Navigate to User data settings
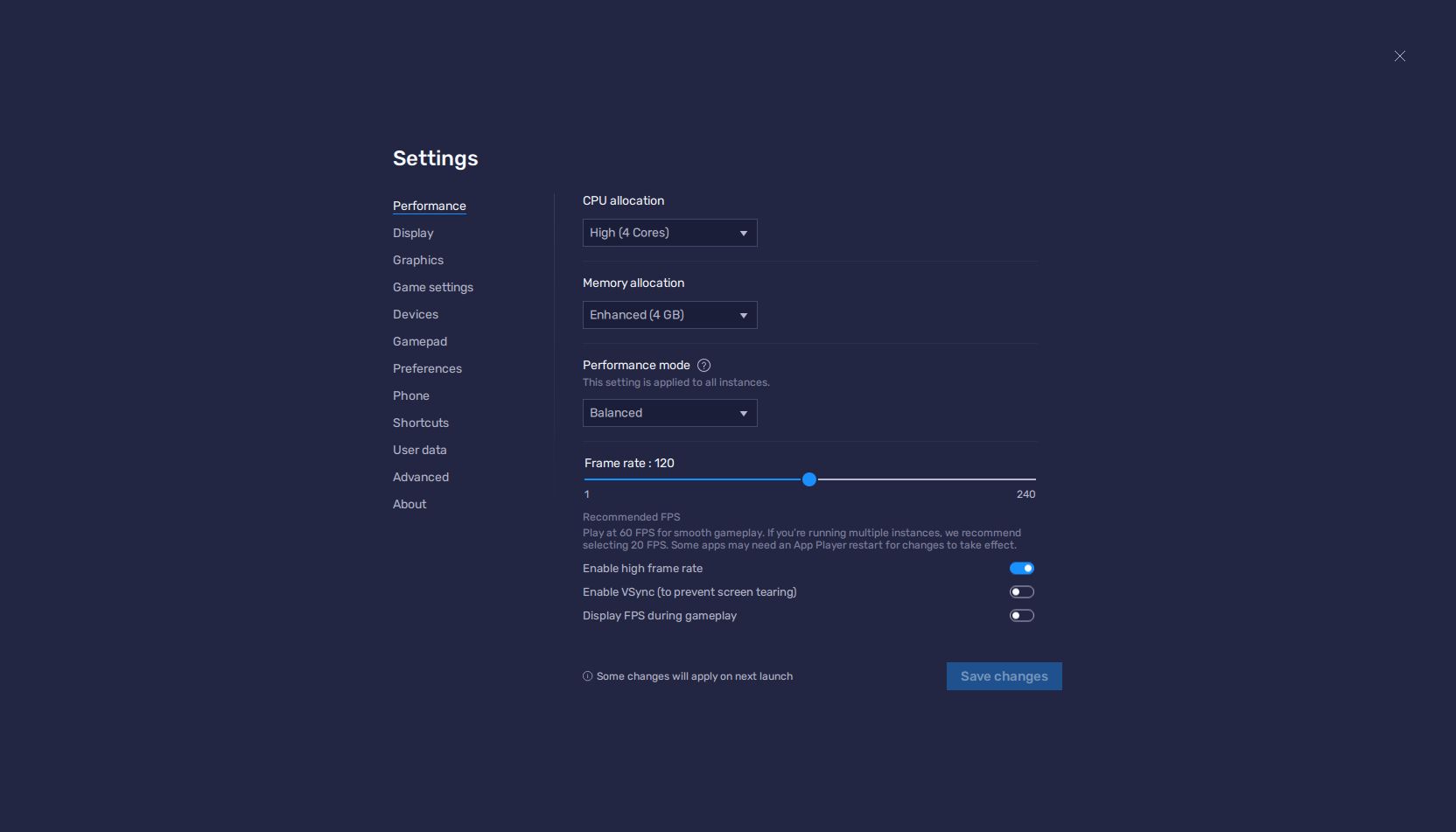1456x832 pixels. 420,450
